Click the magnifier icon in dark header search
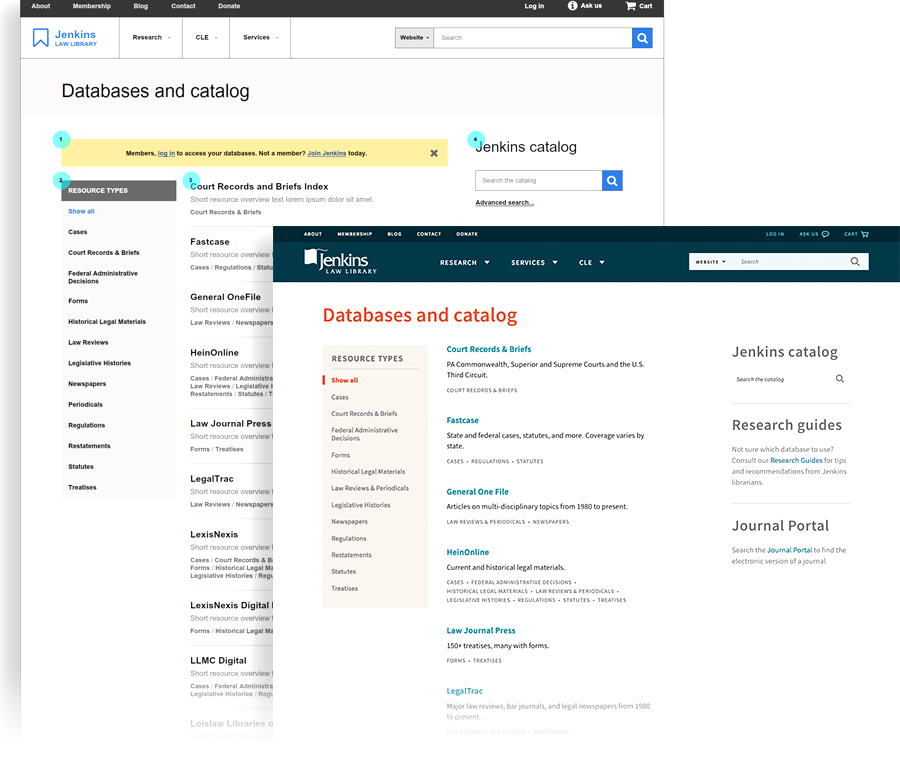This screenshot has width=900, height=781. 855,262
